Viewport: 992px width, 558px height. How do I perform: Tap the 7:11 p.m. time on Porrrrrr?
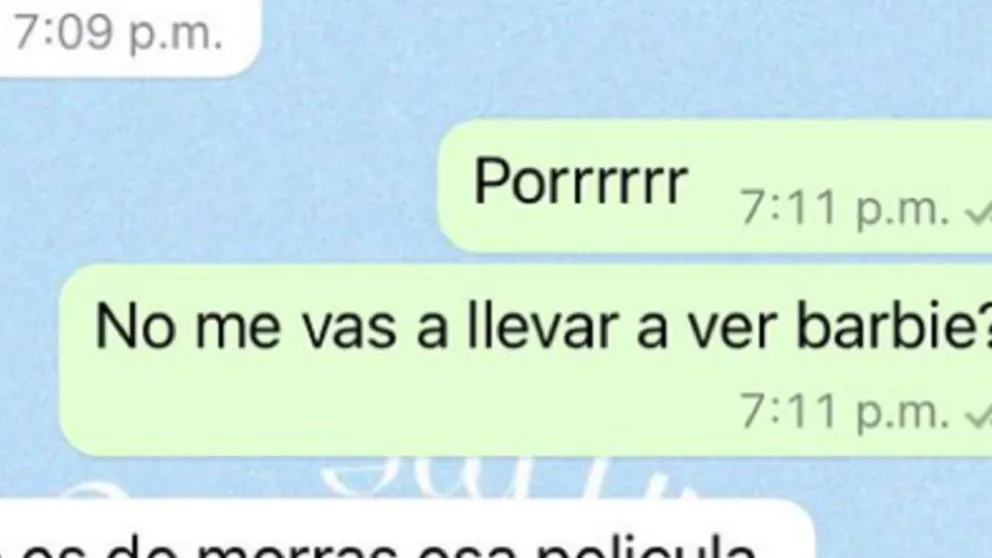pos(845,208)
